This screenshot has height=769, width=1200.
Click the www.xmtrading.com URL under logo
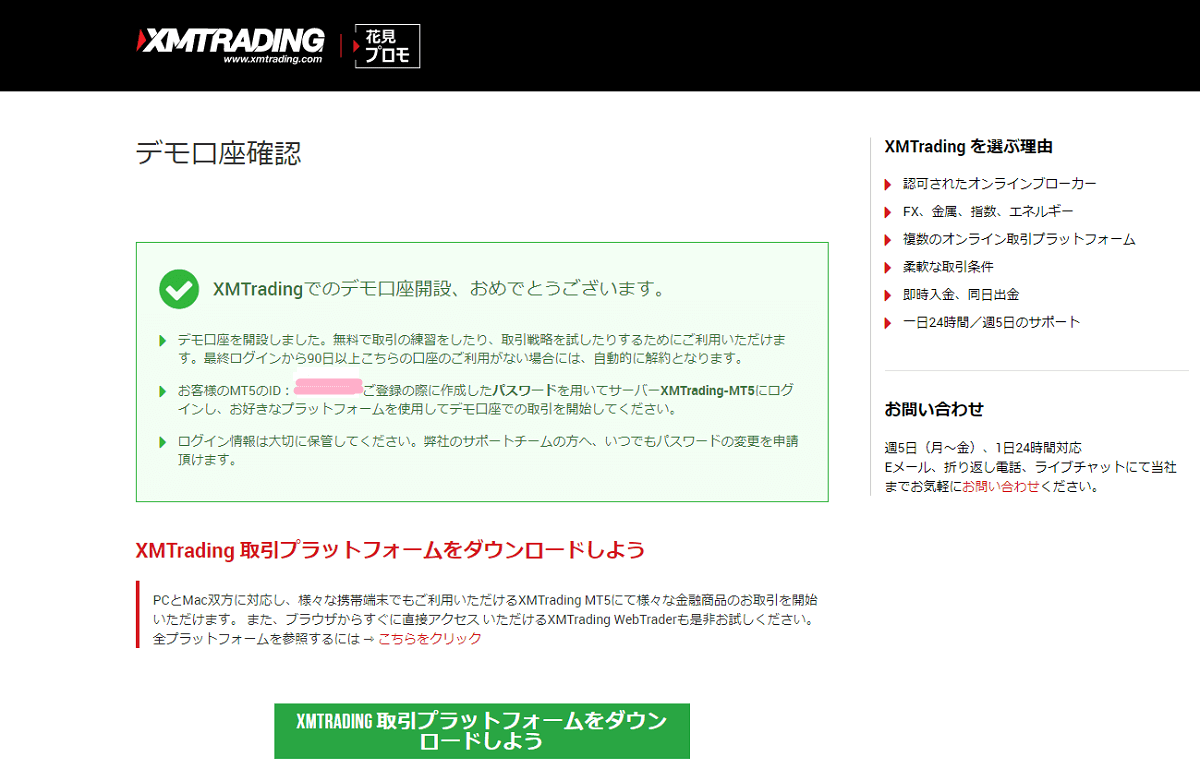coord(272,59)
